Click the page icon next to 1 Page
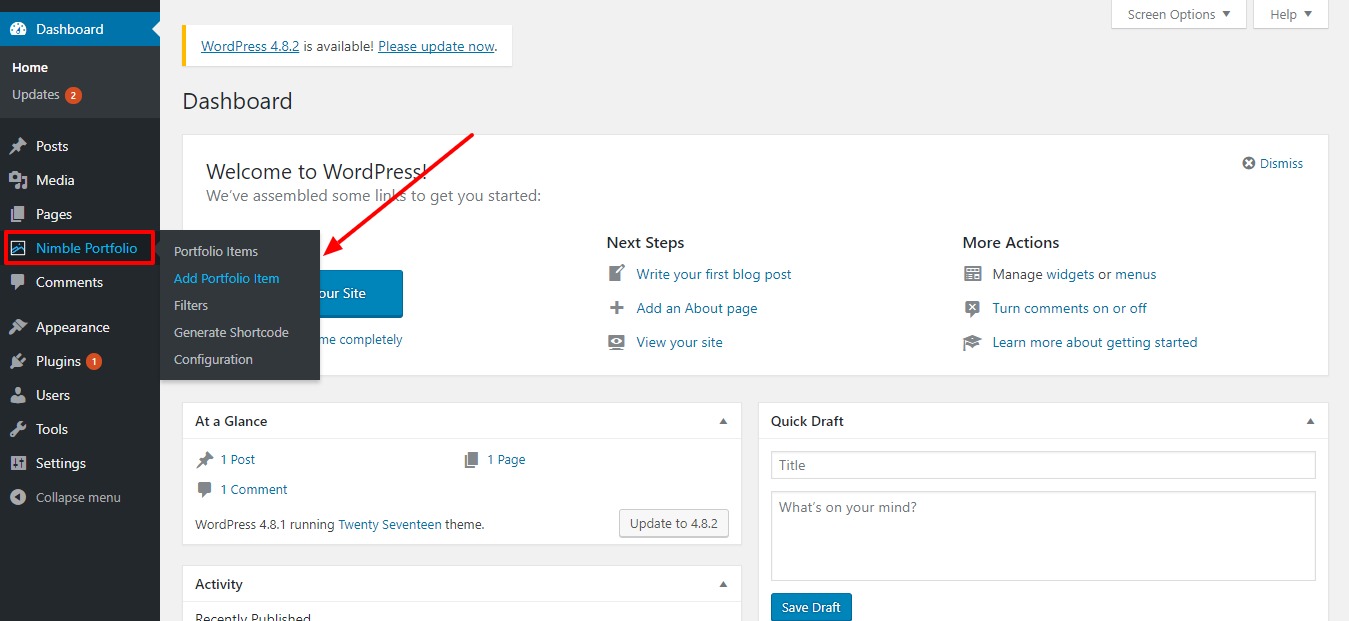 coord(471,460)
